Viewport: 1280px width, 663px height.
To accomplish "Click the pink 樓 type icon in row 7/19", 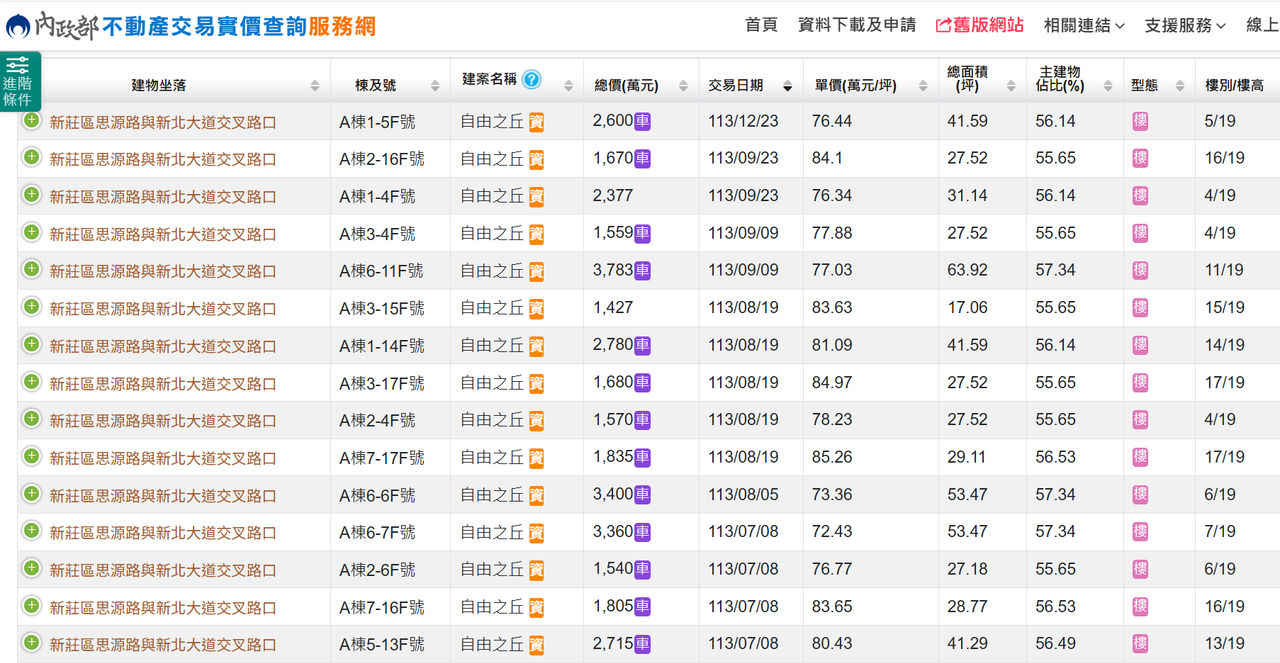I will pyautogui.click(x=1140, y=532).
